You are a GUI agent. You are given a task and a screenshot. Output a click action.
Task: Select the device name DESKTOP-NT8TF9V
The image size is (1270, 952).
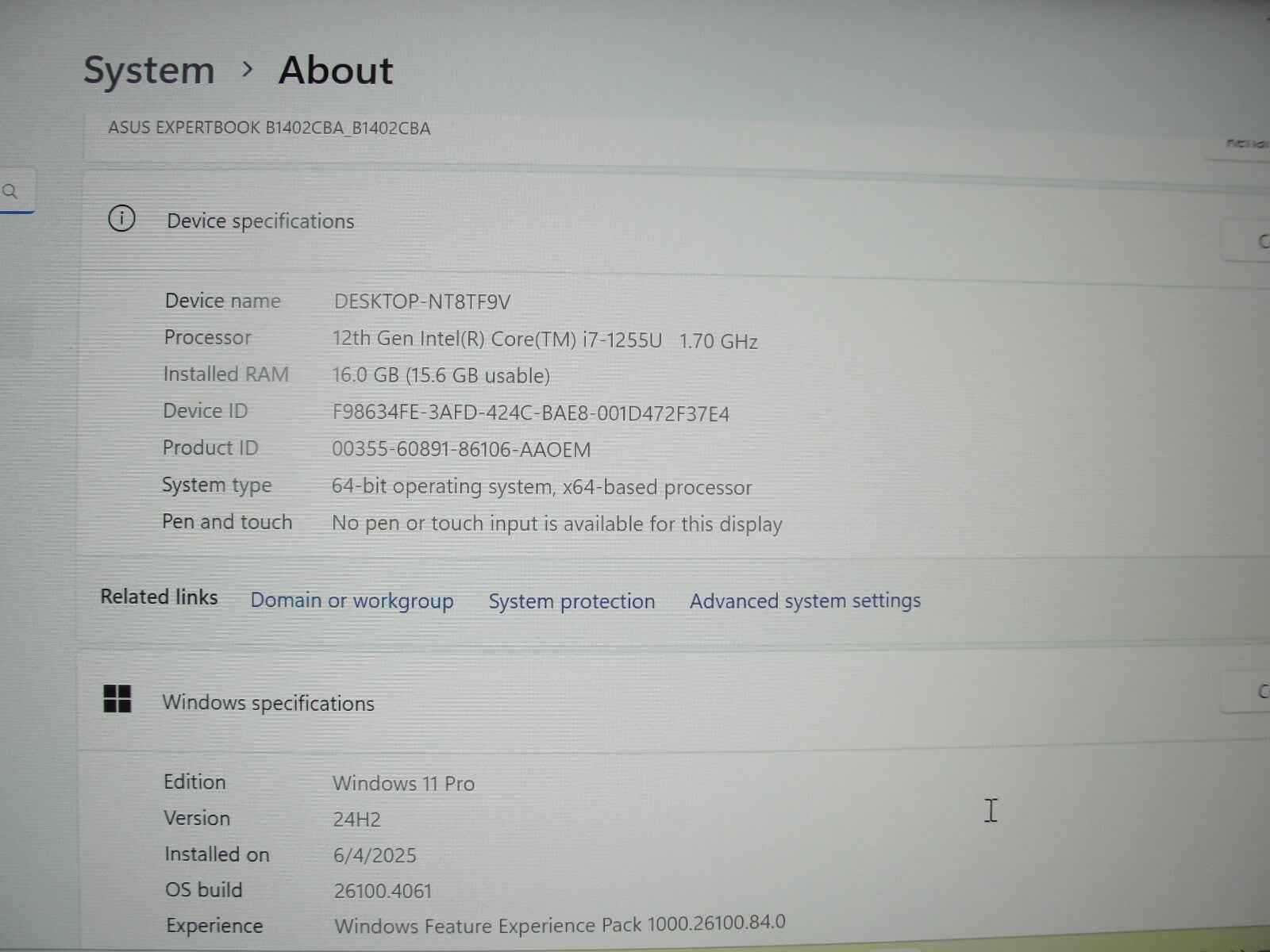point(423,301)
